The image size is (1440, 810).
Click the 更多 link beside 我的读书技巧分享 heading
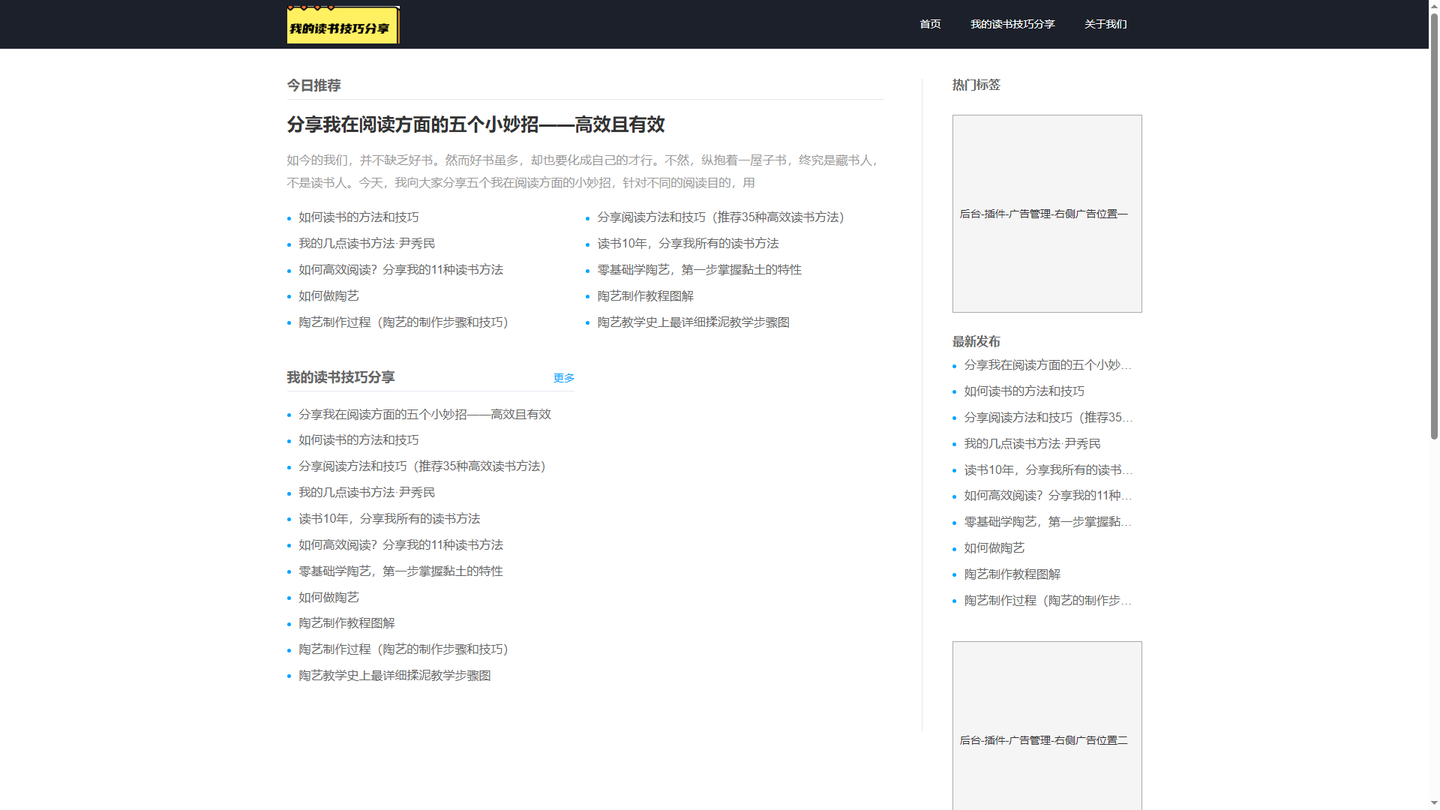(x=564, y=378)
